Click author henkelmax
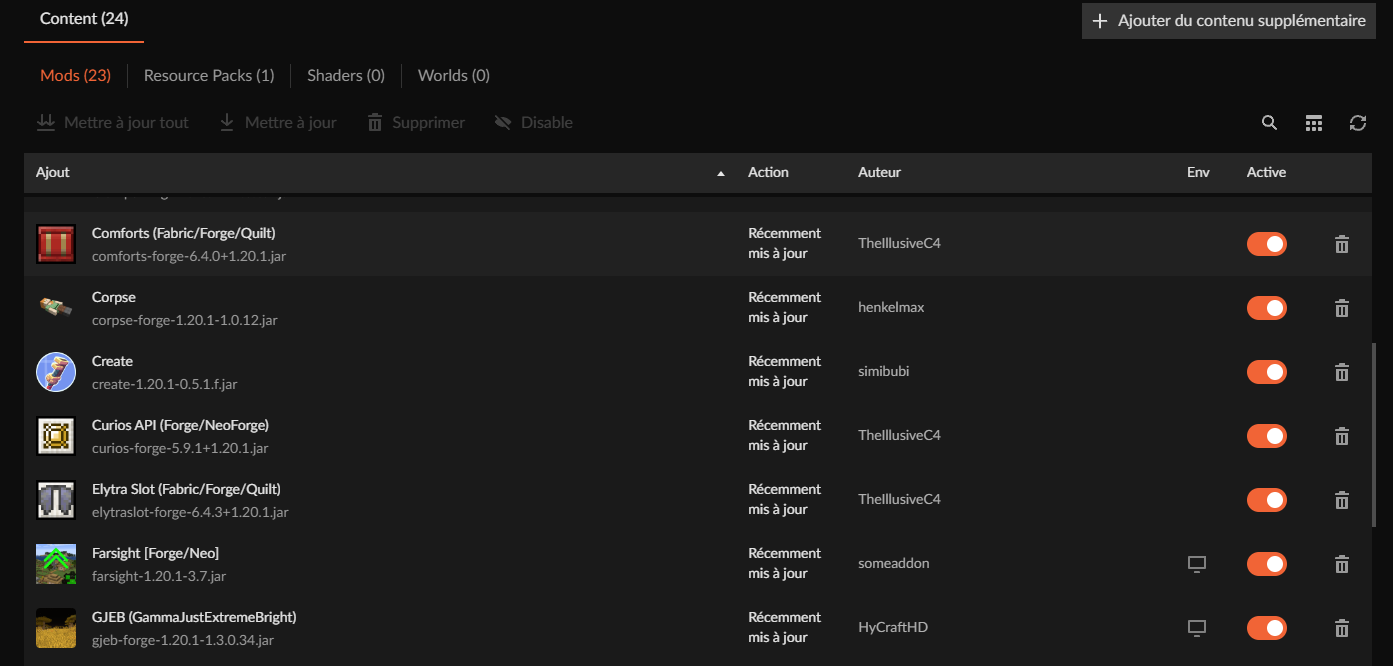Image resolution: width=1393 pixels, height=666 pixels. click(891, 308)
